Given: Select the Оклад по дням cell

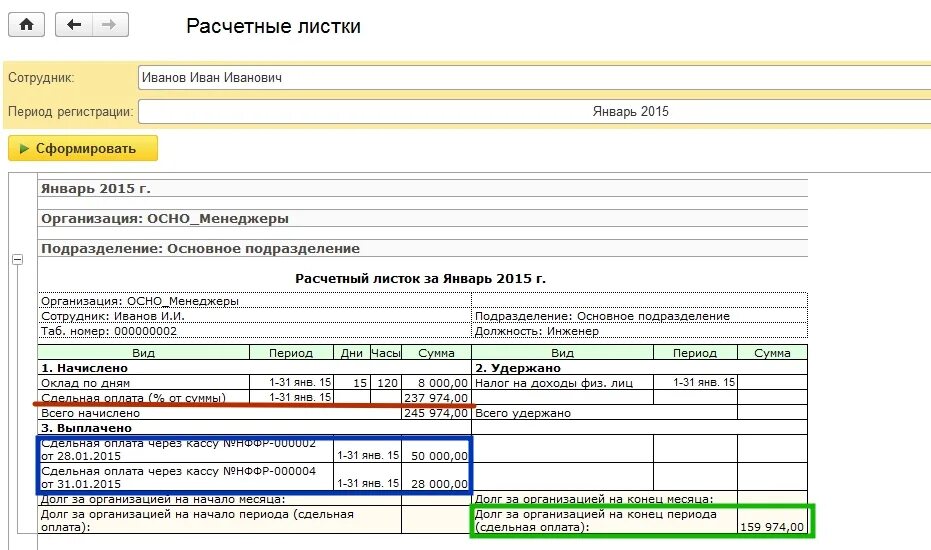Looking at the screenshot, I should (144, 383).
